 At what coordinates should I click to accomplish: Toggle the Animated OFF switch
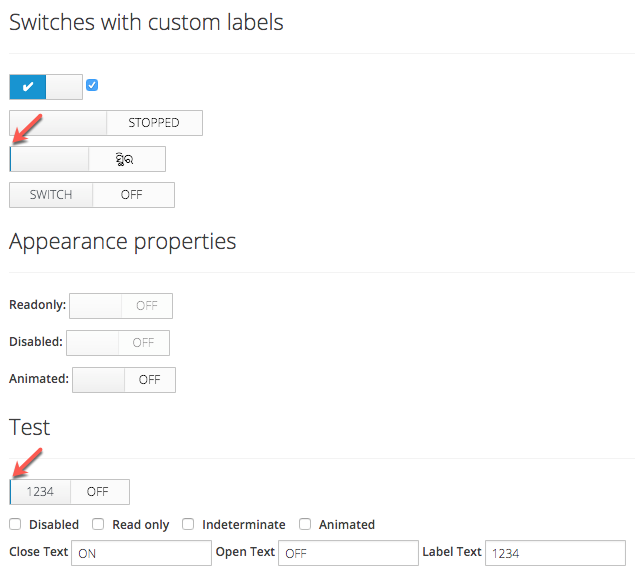click(x=124, y=380)
